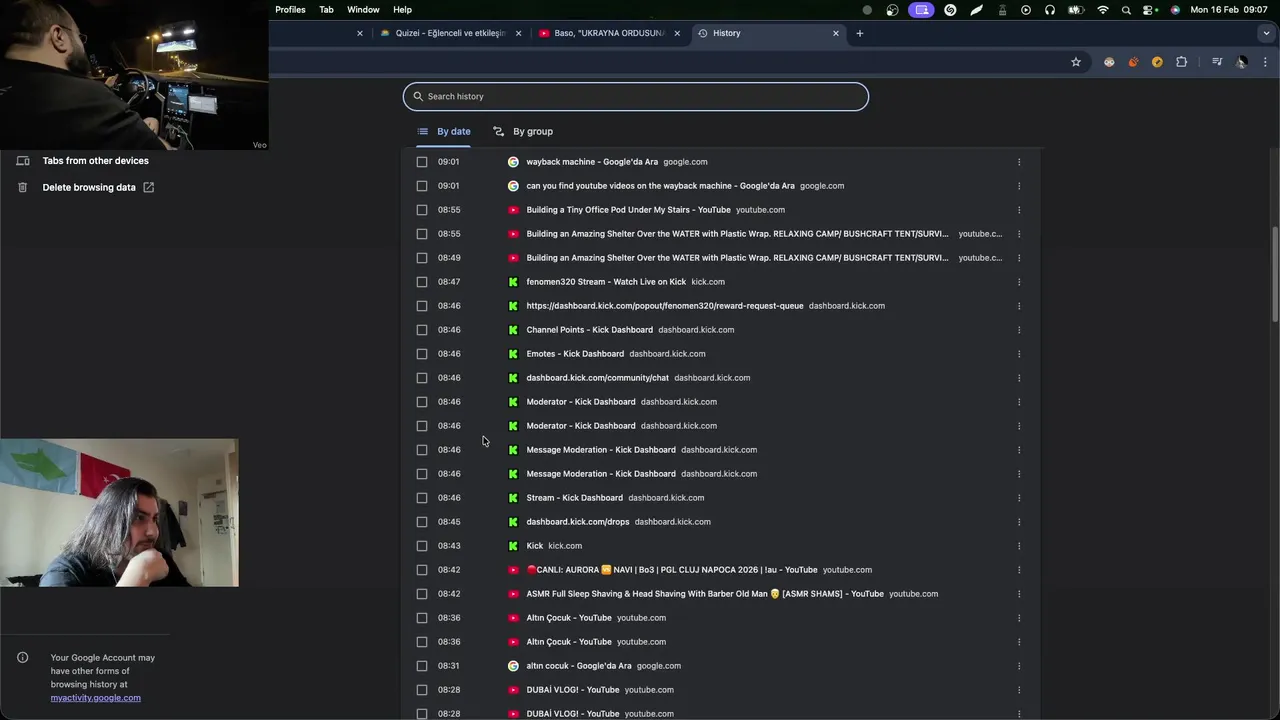Image resolution: width=1280 pixels, height=720 pixels.
Task: Open the reward-request-queue history link
Action: point(665,306)
